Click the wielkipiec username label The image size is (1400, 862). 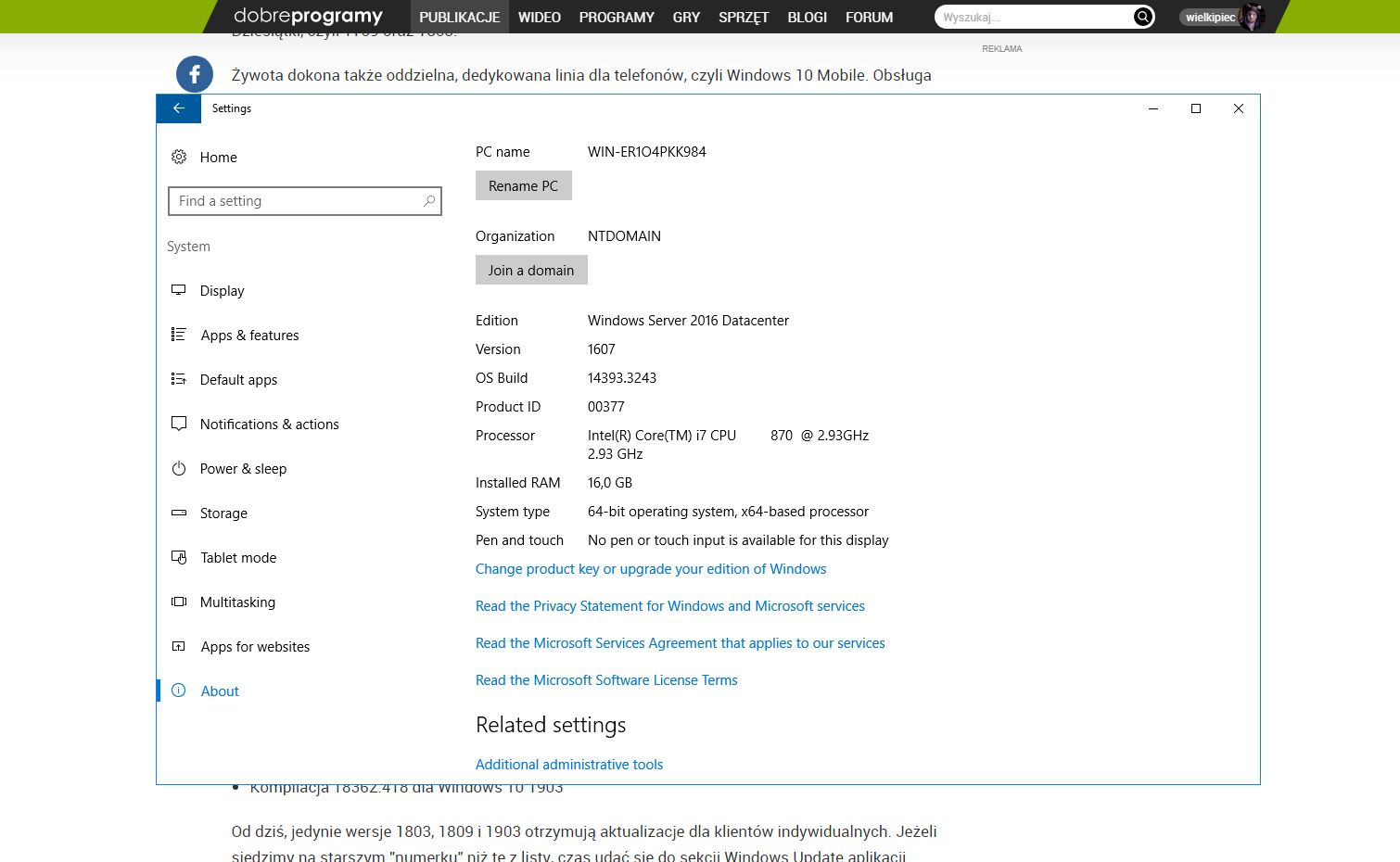point(1210,18)
